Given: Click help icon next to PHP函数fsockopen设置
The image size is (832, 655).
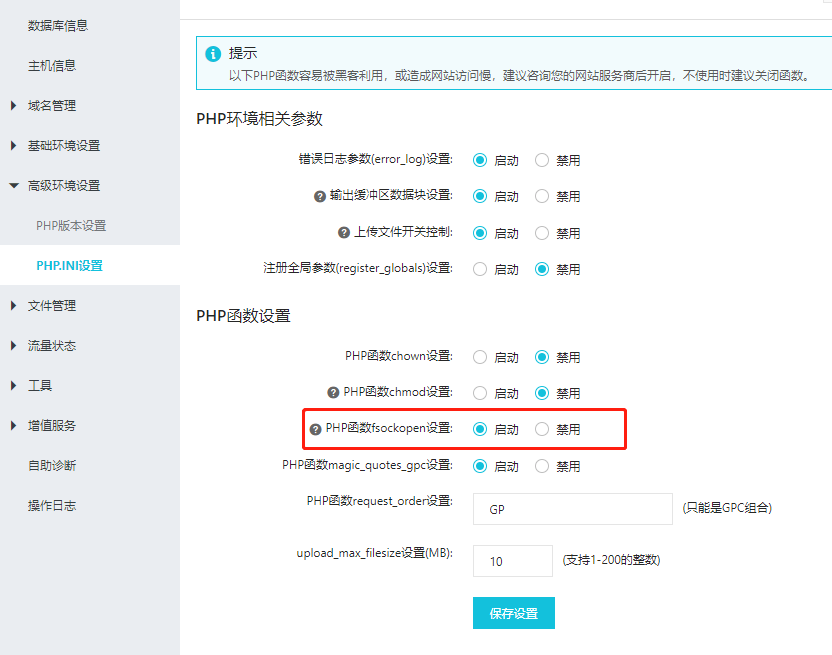Looking at the screenshot, I should [315, 429].
